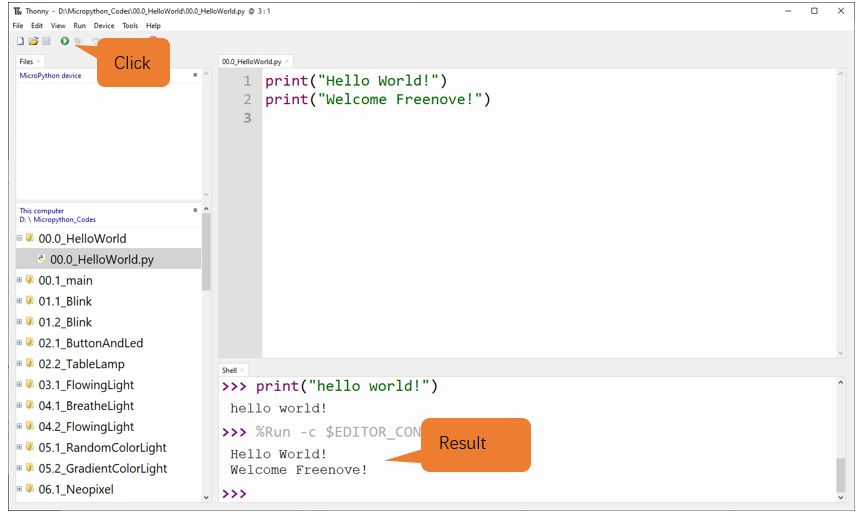Expand the 00.1_main folder
The image size is (863, 515).
point(19,280)
